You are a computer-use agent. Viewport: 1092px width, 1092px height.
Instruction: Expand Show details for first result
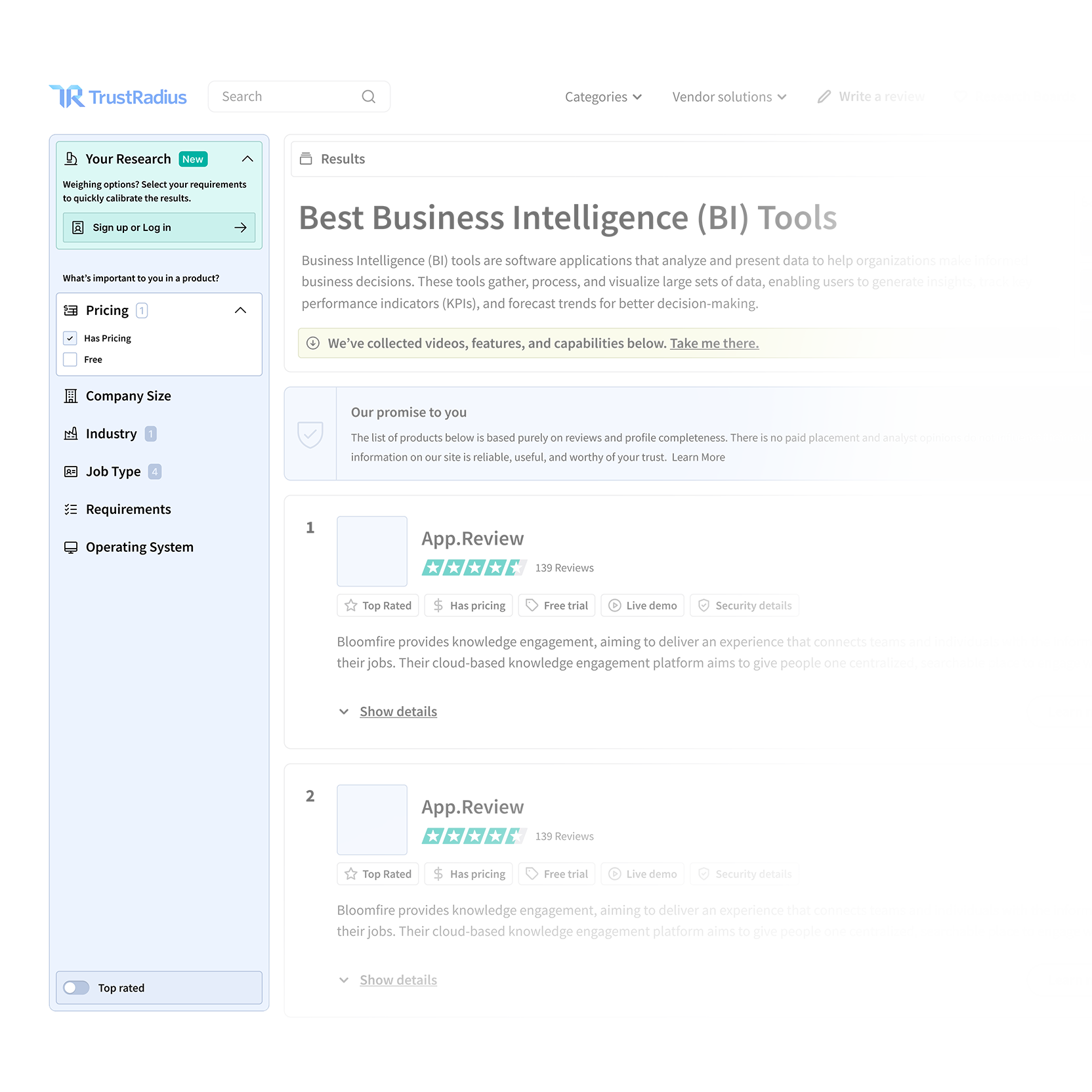398,712
